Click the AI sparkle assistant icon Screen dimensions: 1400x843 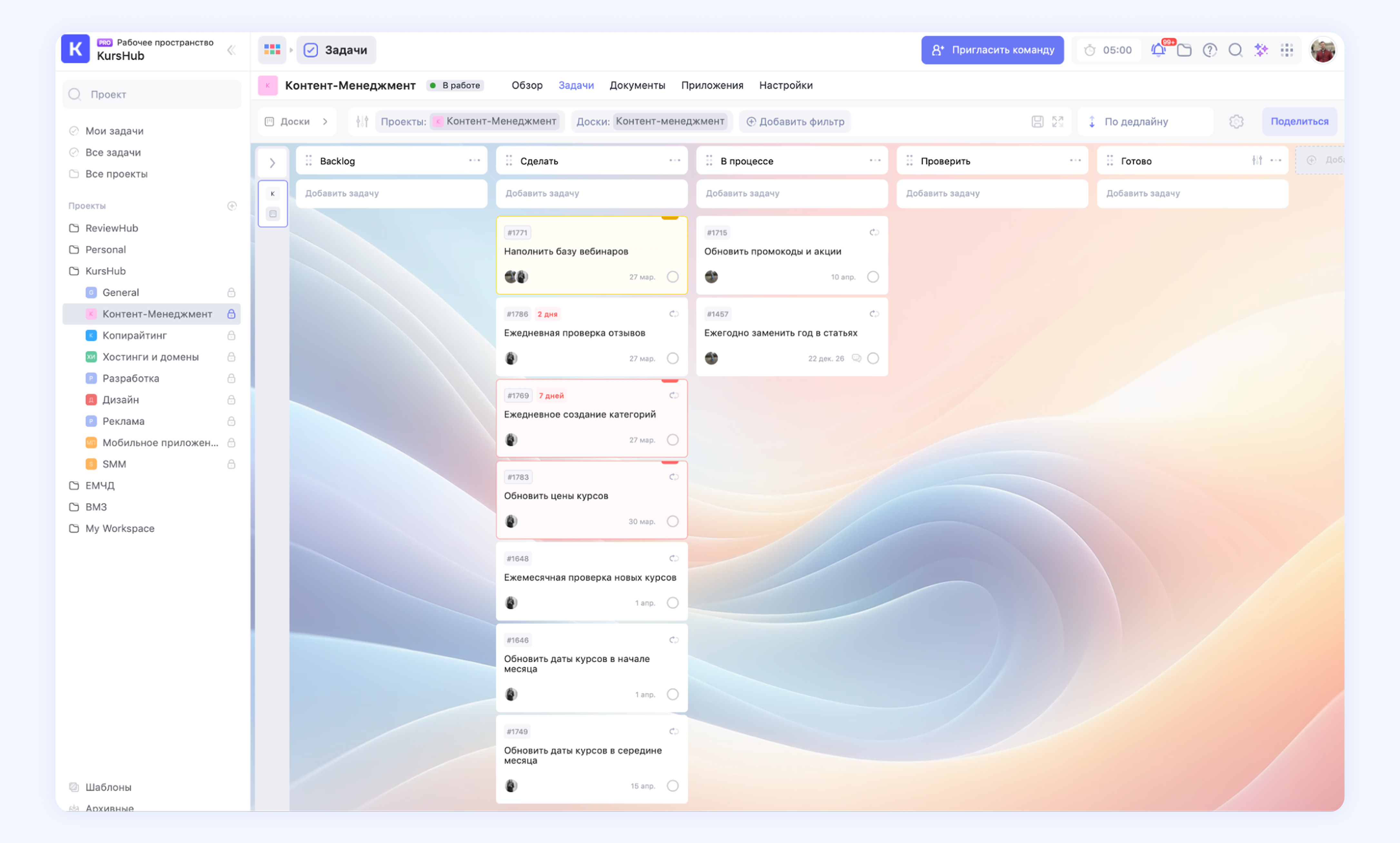point(1261,50)
